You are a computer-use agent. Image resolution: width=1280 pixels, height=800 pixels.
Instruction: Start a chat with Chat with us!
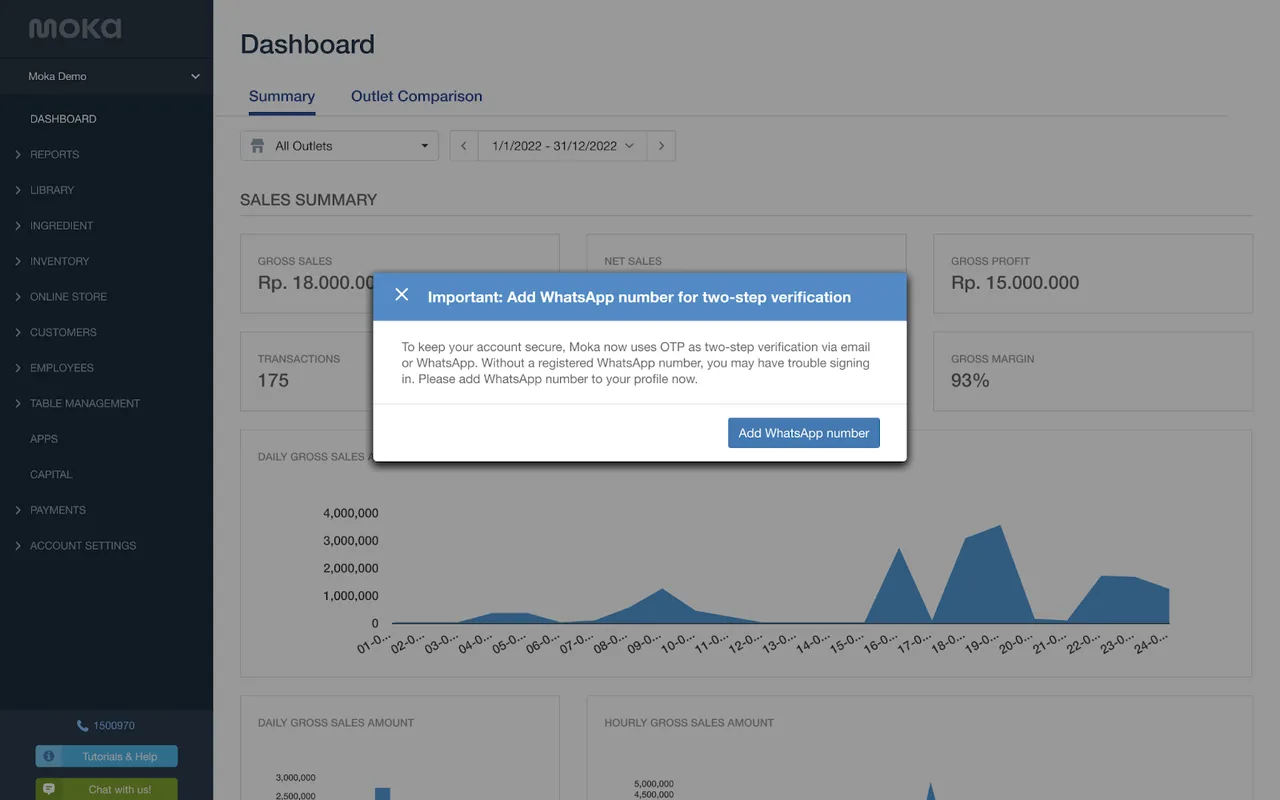point(106,789)
